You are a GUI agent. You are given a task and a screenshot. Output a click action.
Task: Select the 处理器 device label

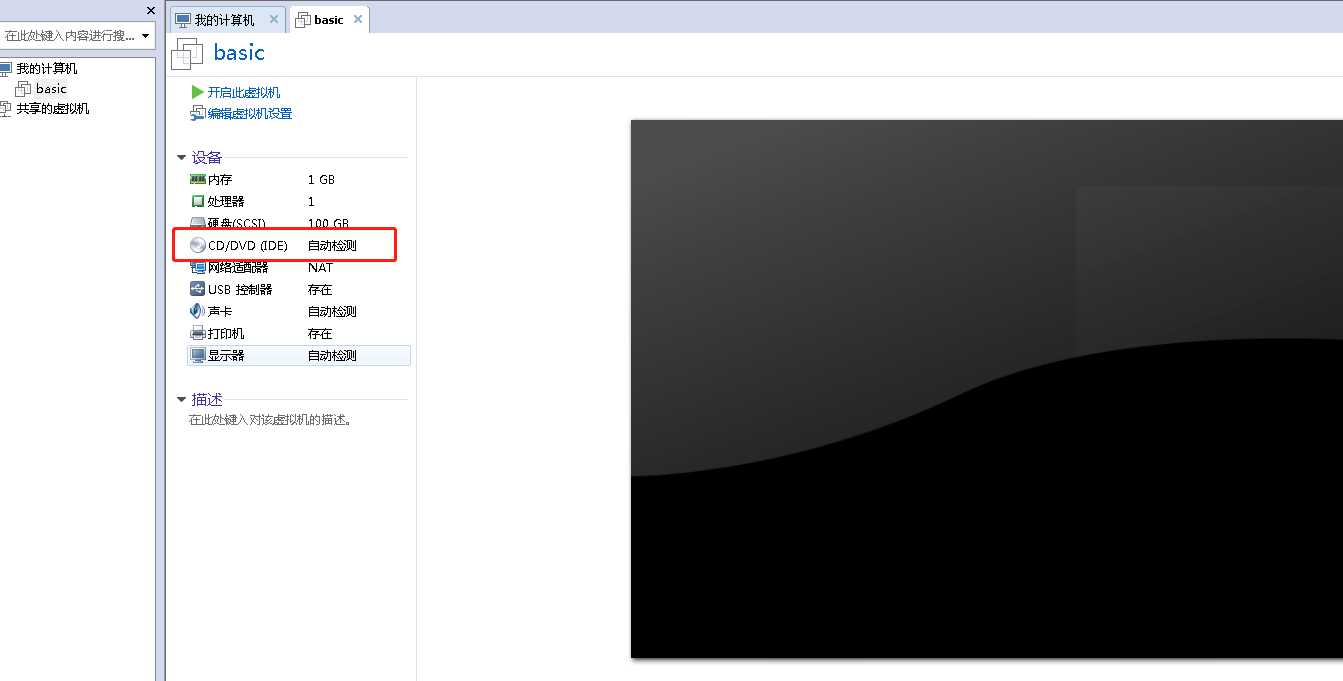(226, 201)
